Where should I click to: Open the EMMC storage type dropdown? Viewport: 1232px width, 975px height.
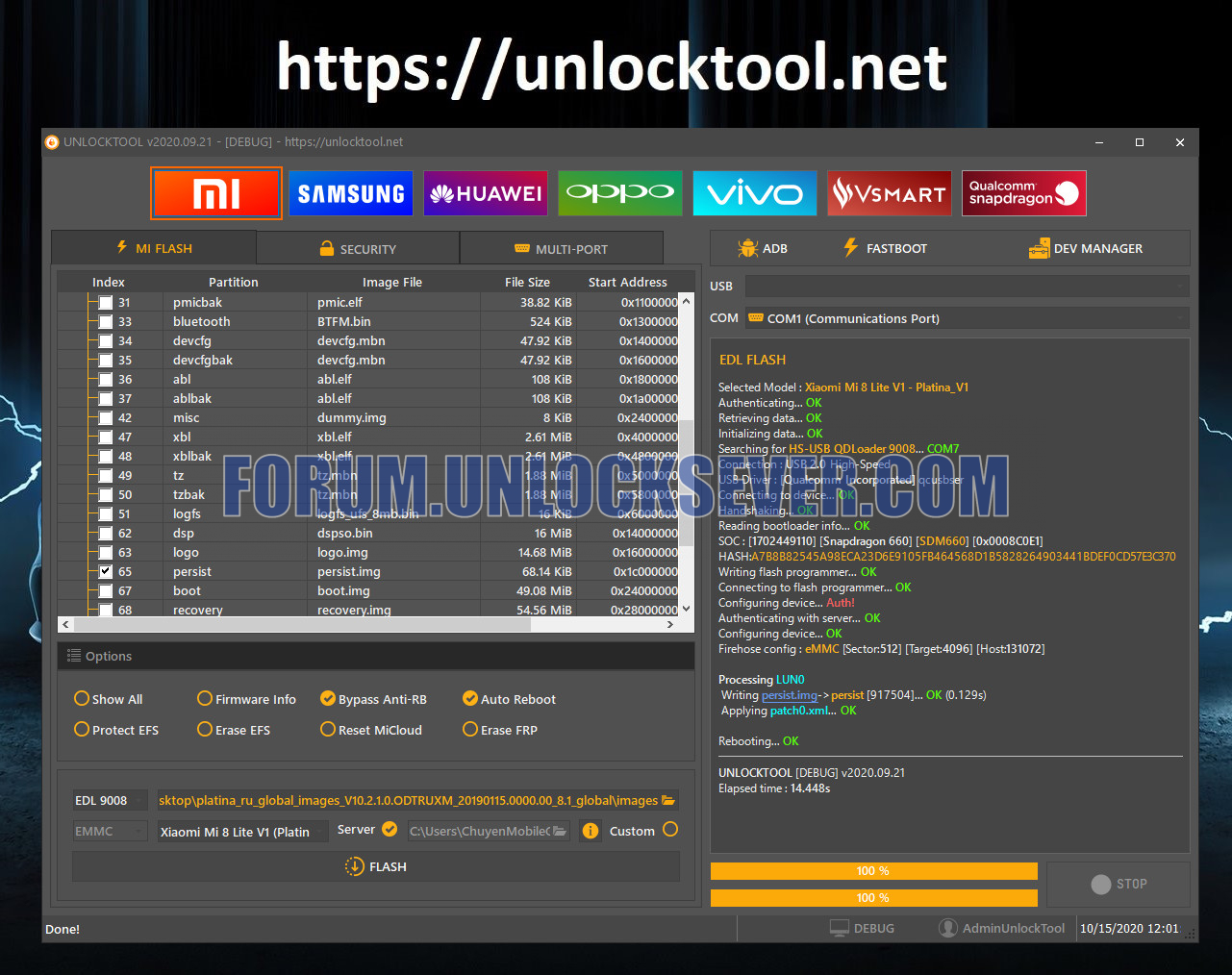111,831
